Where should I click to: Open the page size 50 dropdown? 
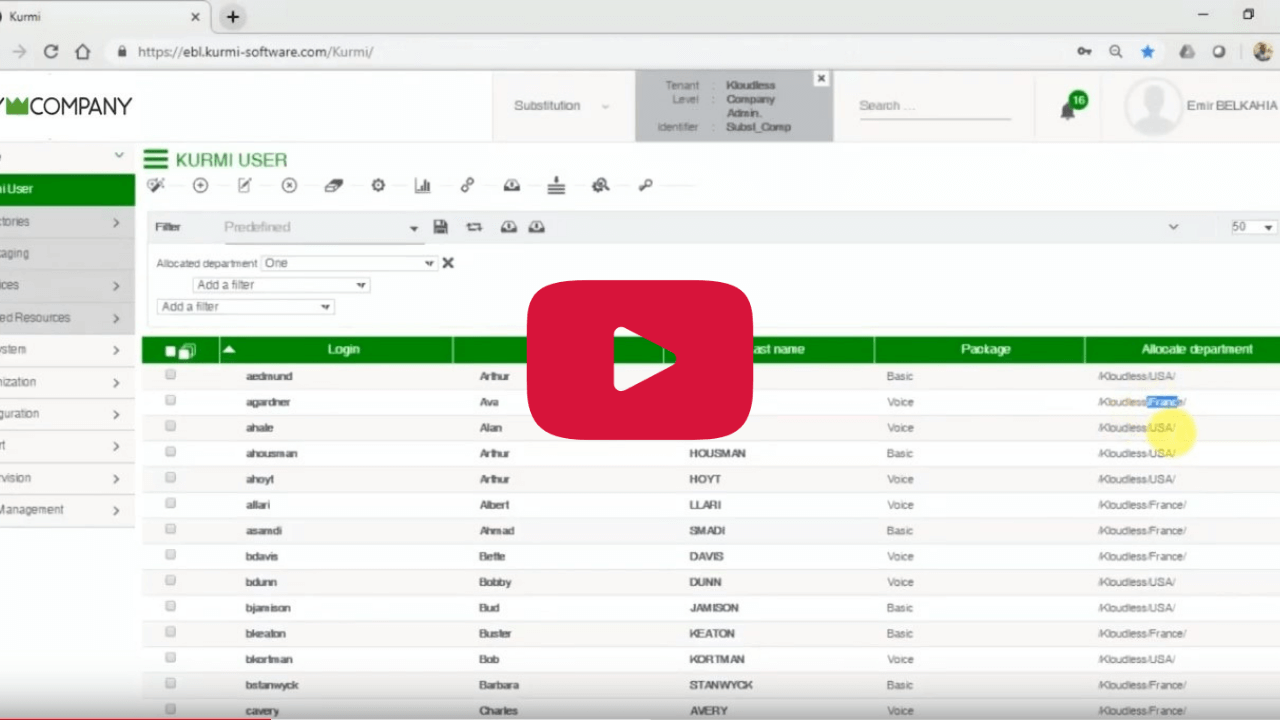[x=1253, y=227]
